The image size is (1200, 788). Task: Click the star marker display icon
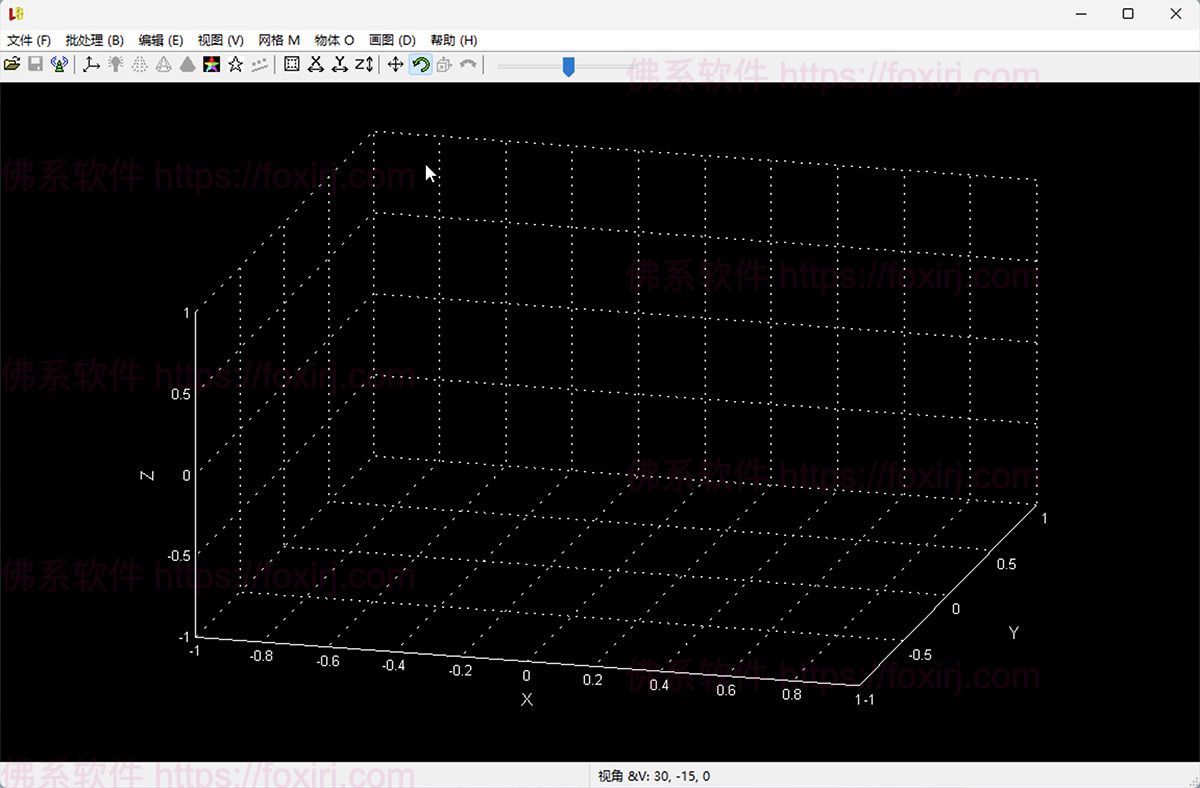pyautogui.click(x=235, y=64)
